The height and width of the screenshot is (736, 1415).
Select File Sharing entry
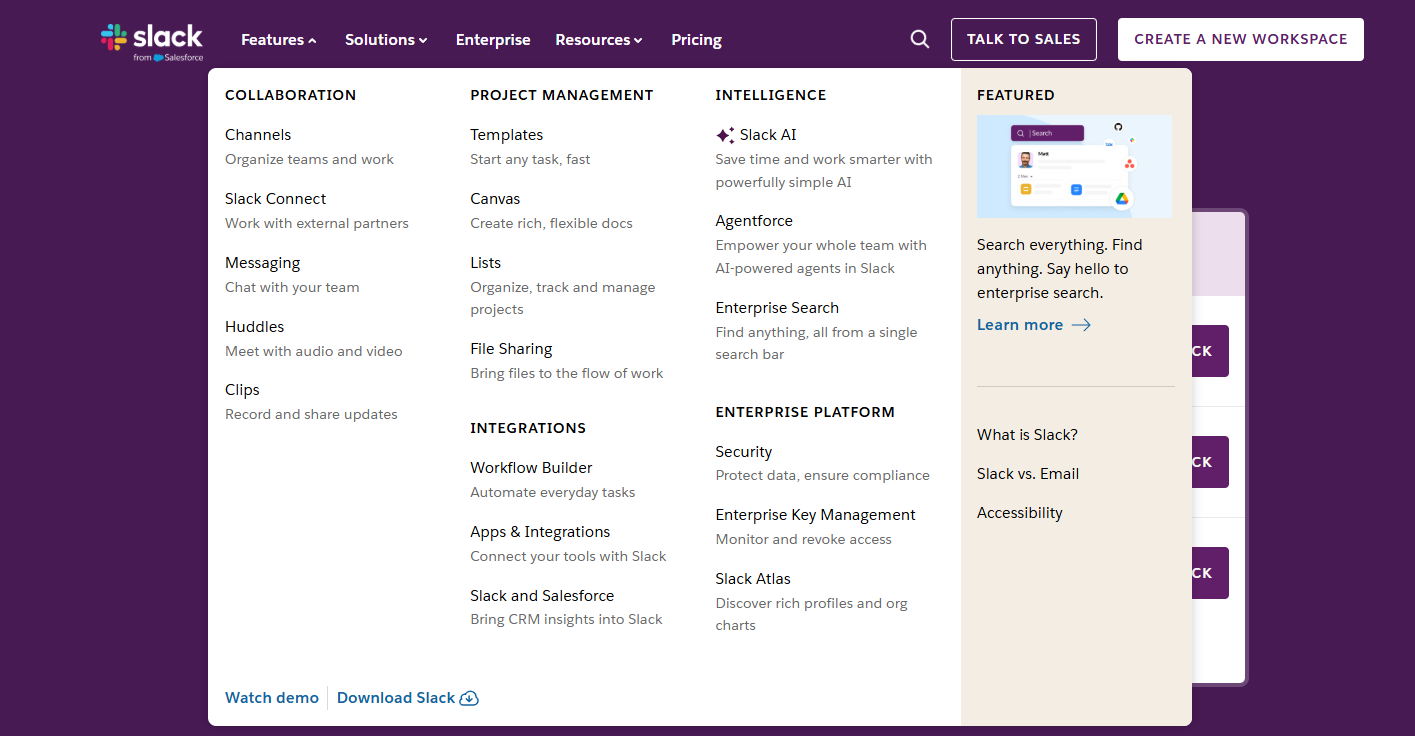[511, 349]
